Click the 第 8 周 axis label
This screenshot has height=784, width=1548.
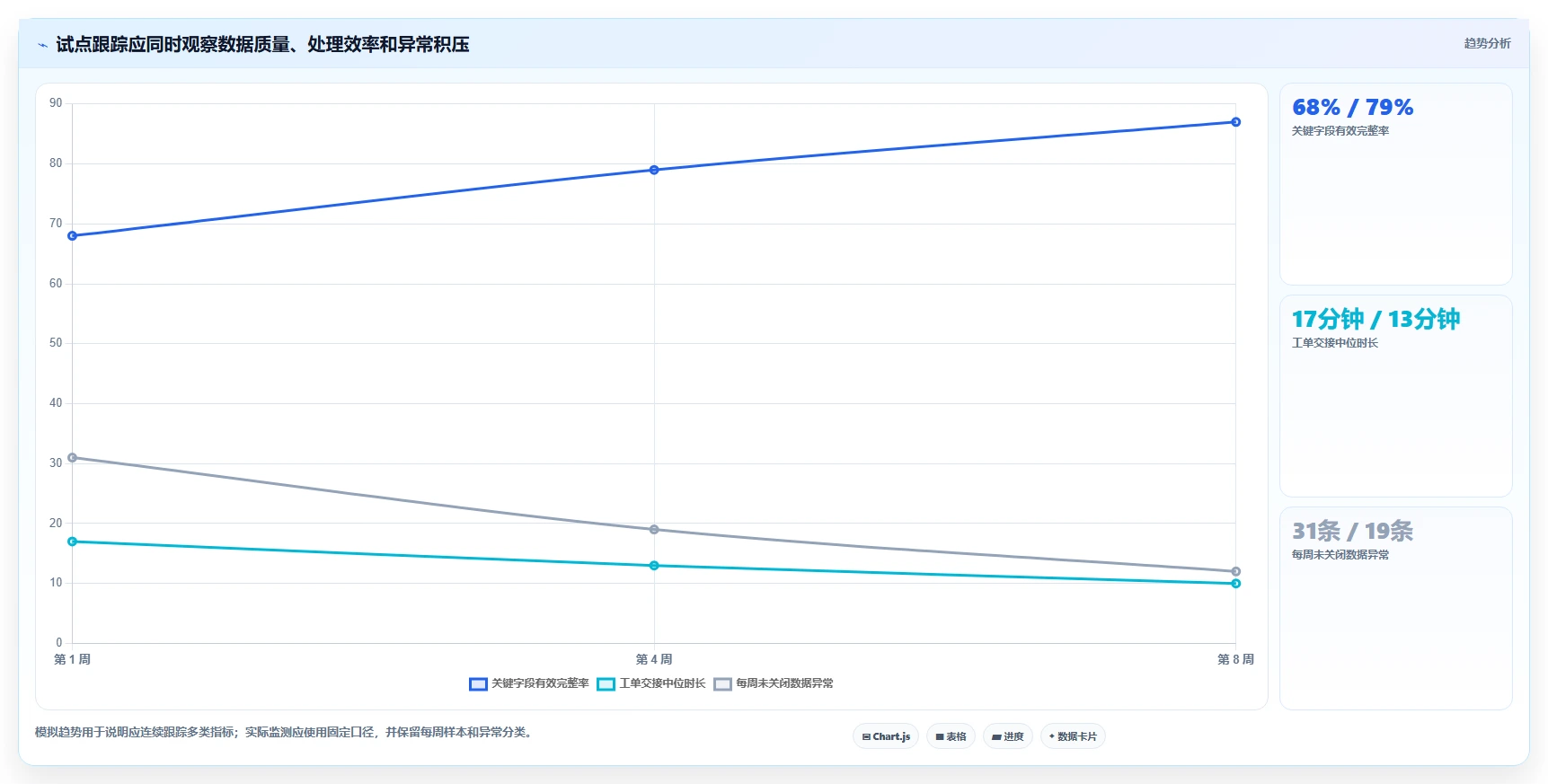pos(1235,659)
